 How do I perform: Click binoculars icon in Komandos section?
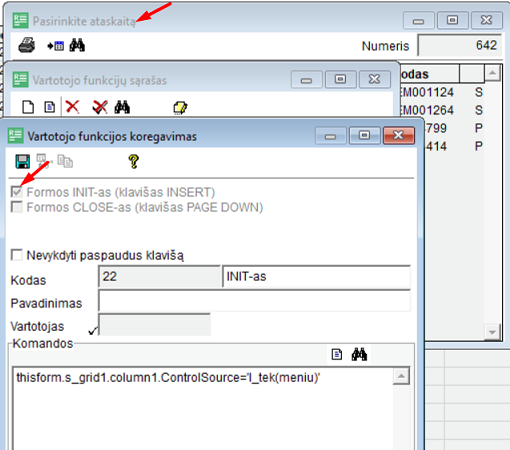pos(359,354)
